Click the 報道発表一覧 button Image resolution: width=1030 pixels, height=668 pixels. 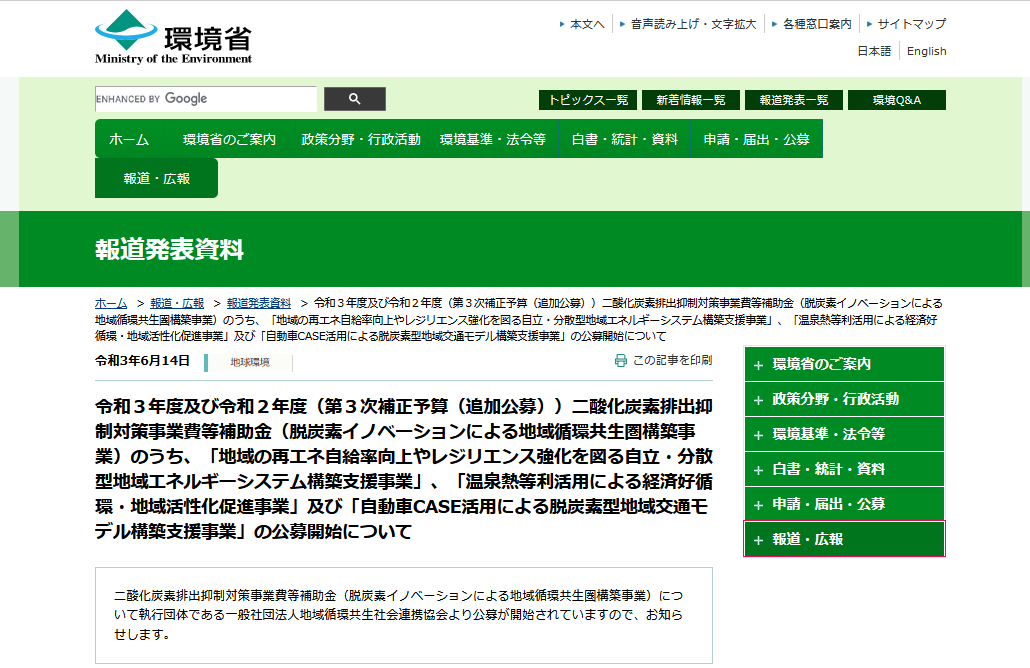click(794, 100)
